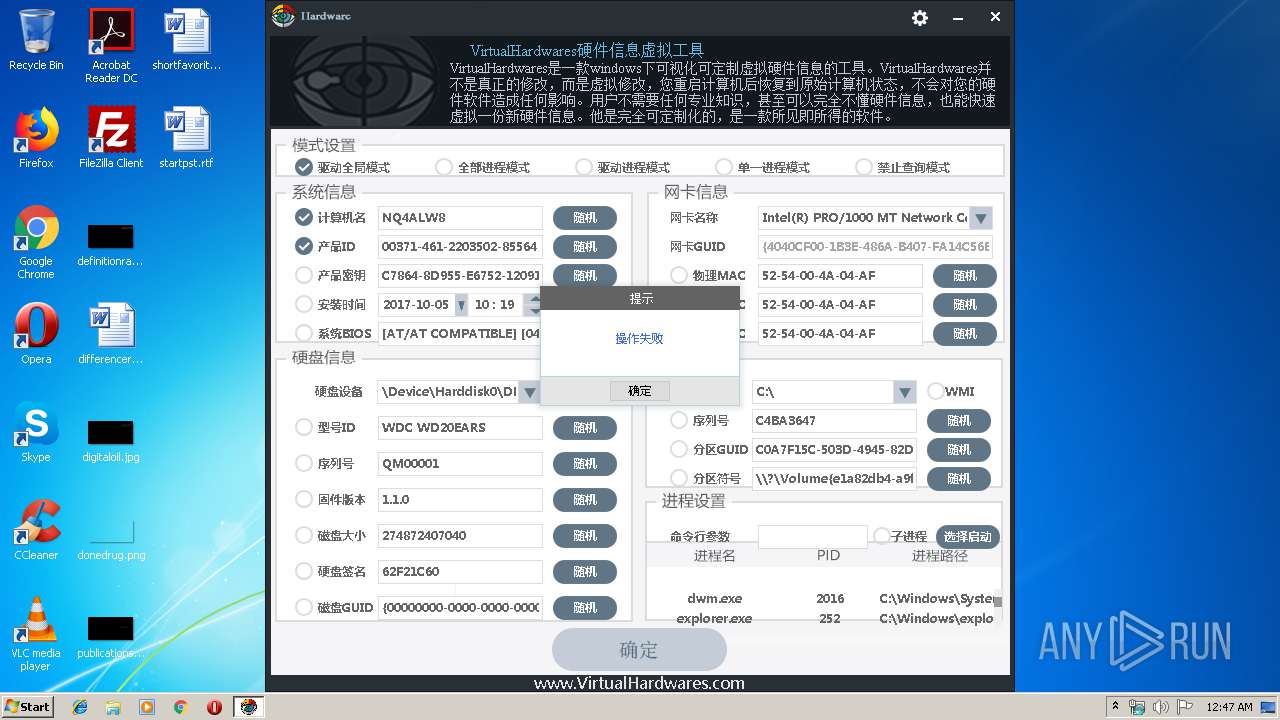
Task: Open the Chrome taskbar icon
Action: pyautogui.click(x=180, y=707)
